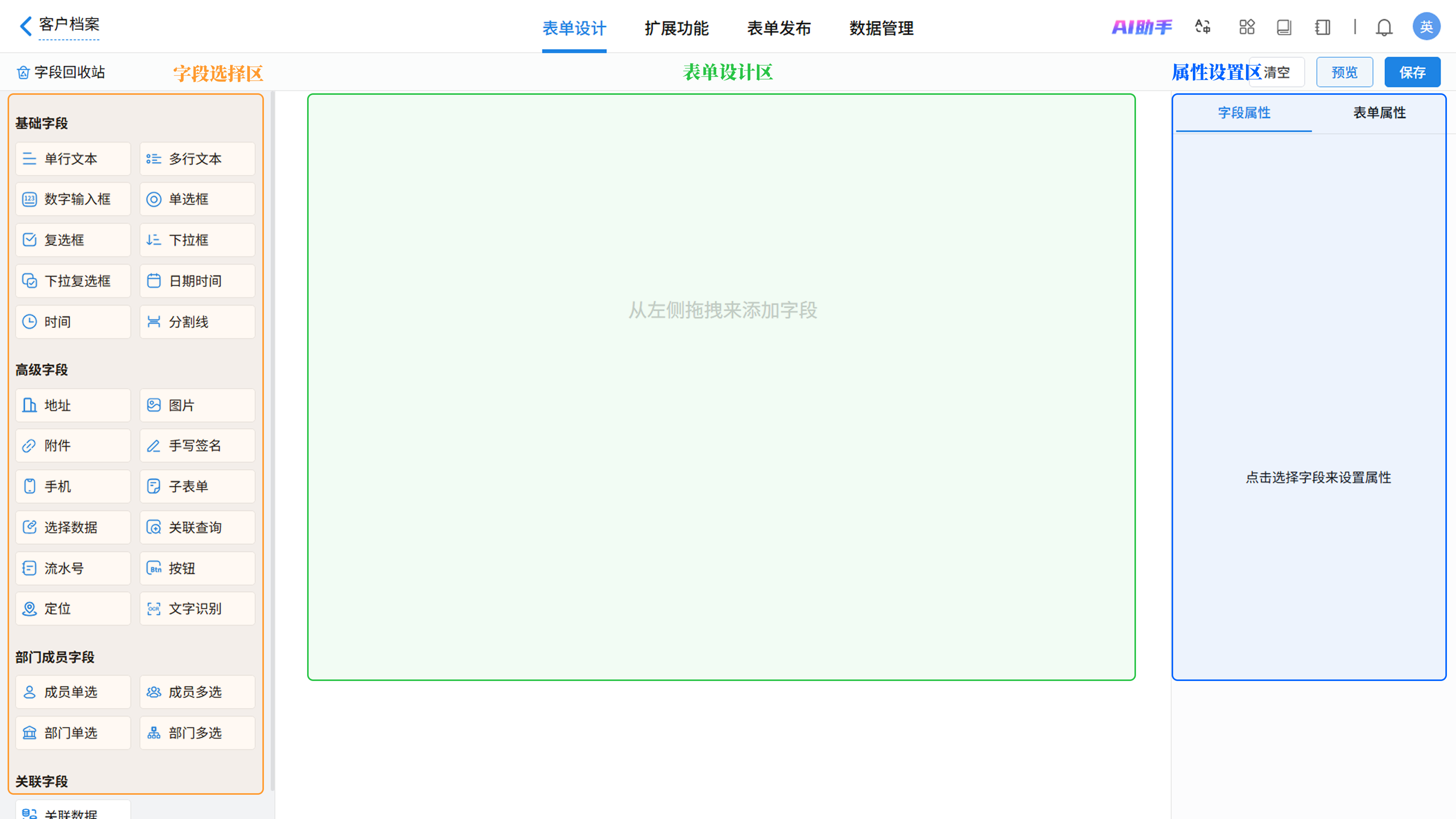This screenshot has width=1456, height=819.
Task: Click the translate language icon
Action: 1202,27
